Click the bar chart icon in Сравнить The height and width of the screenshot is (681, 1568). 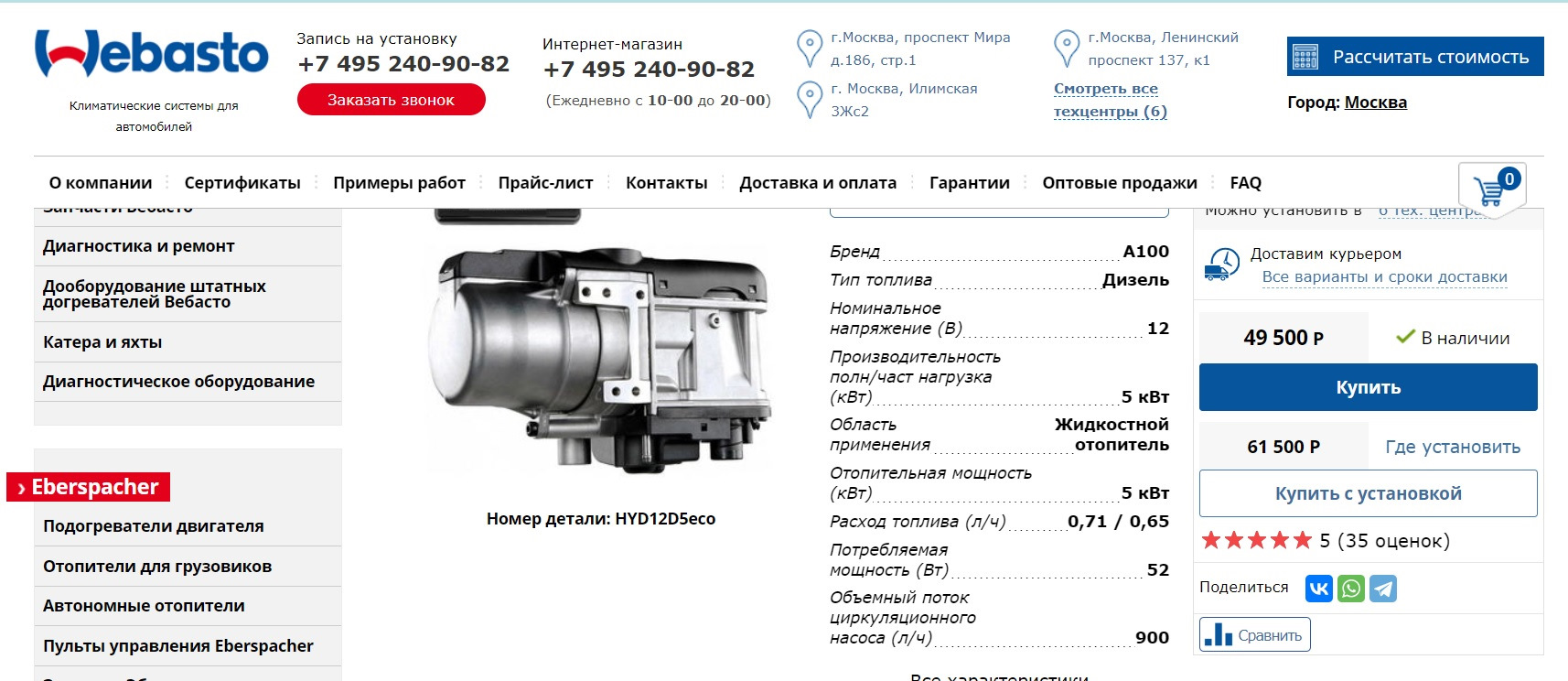1219,634
